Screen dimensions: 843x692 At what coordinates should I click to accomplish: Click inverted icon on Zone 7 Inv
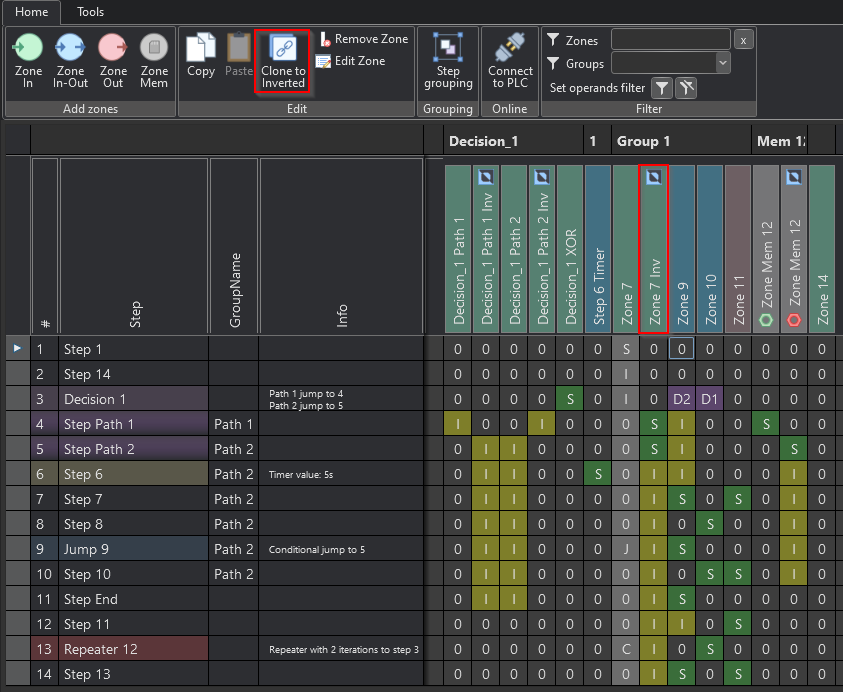tap(654, 177)
